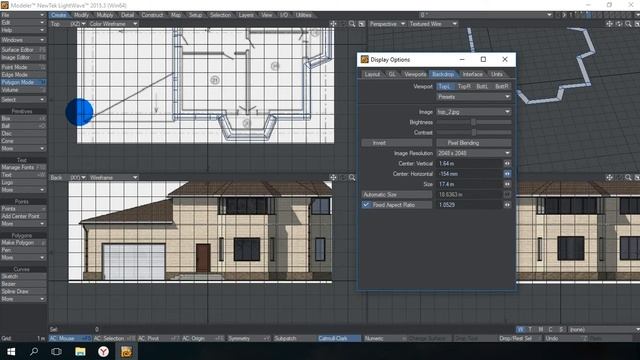Viewport: 640px width, 360px height.
Task: Toggle the Fixed Aspect Ratio checkbox
Action: pos(366,205)
